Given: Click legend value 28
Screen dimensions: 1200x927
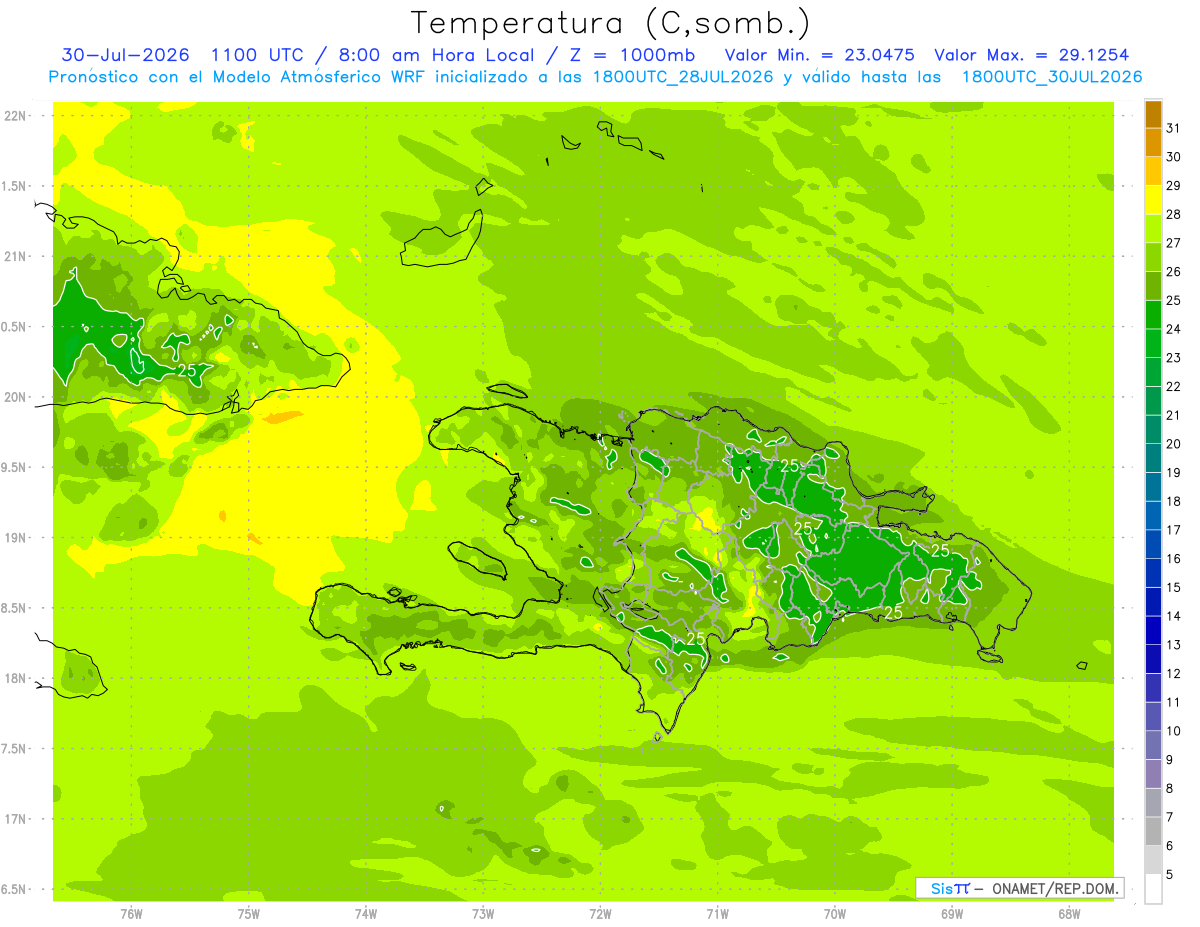Looking at the screenshot, I should [x=1174, y=214].
